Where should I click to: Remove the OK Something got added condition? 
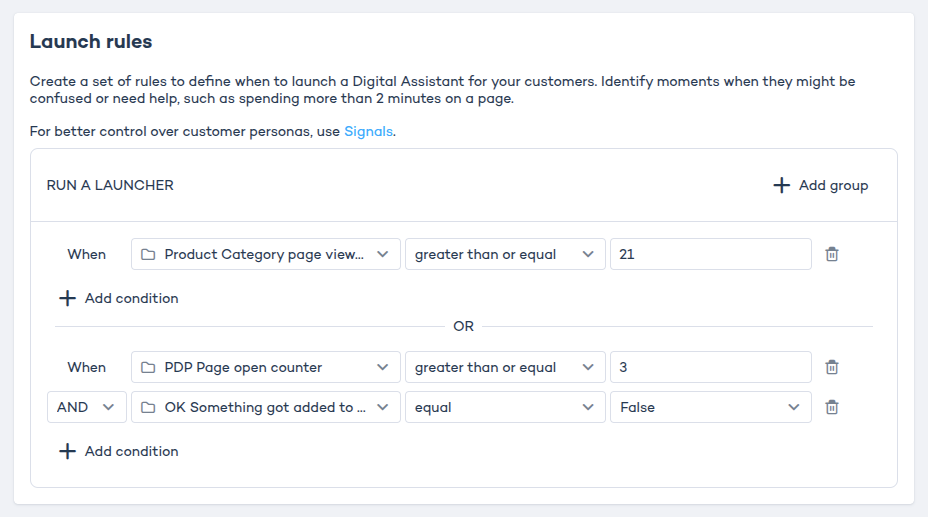[831, 407]
